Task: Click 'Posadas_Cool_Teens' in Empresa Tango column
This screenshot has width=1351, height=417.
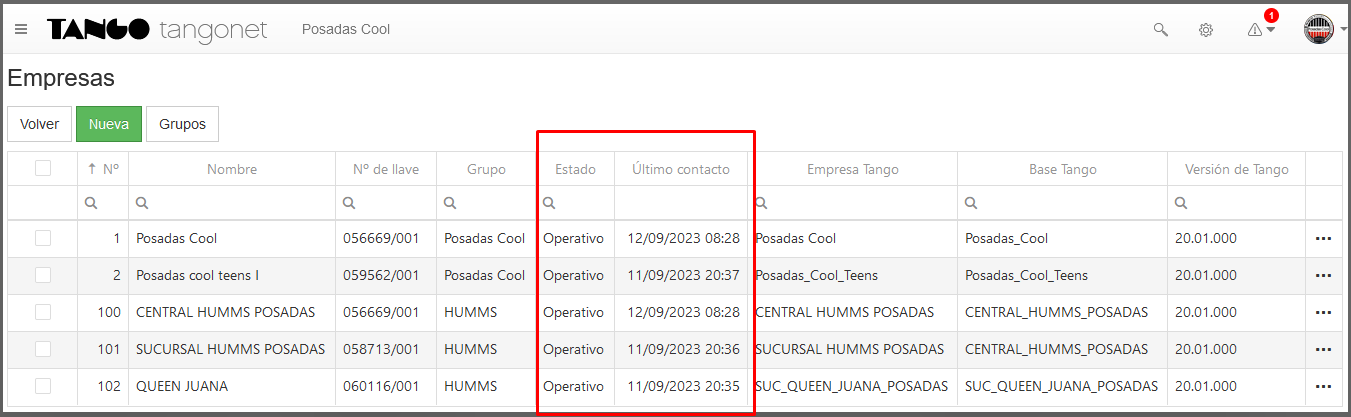Action: (817, 275)
